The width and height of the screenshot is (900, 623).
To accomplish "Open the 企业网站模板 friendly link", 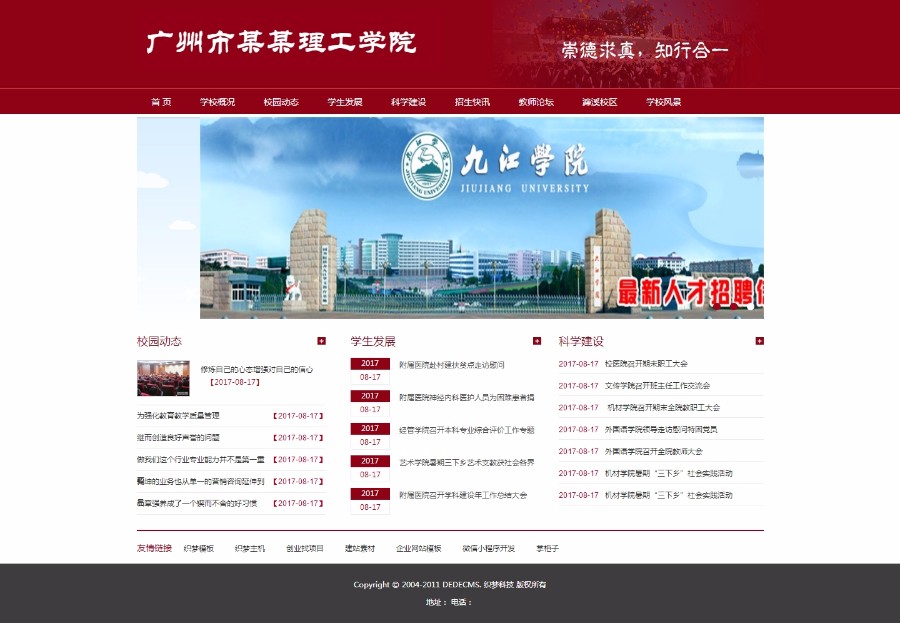I will [418, 548].
